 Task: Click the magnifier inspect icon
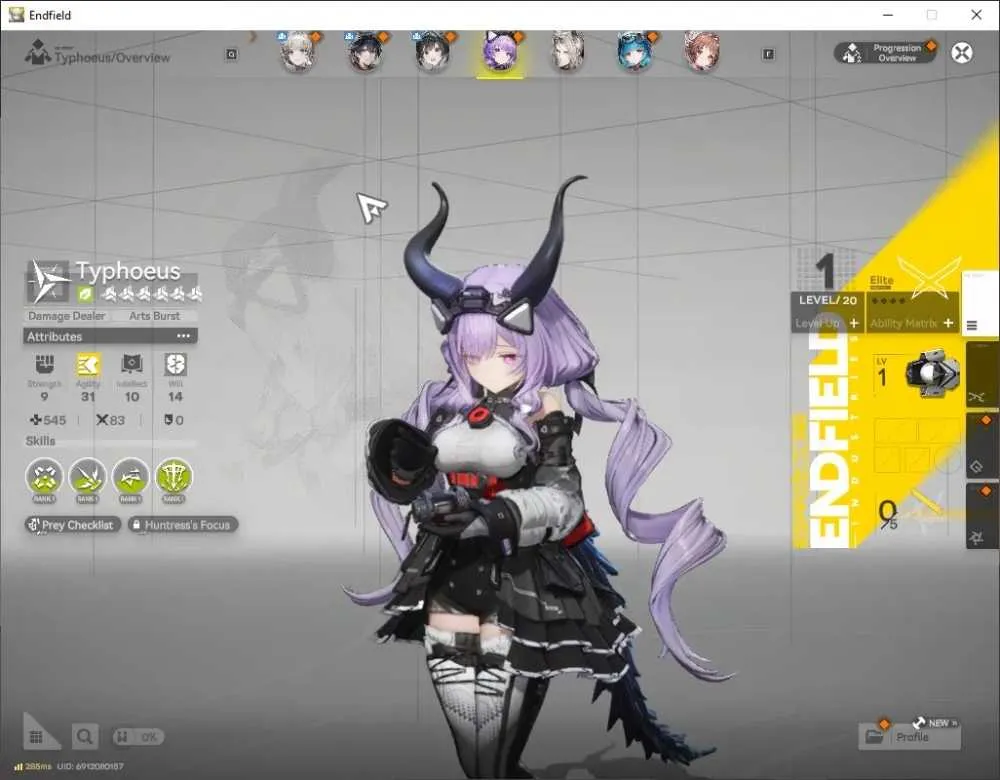click(x=85, y=737)
